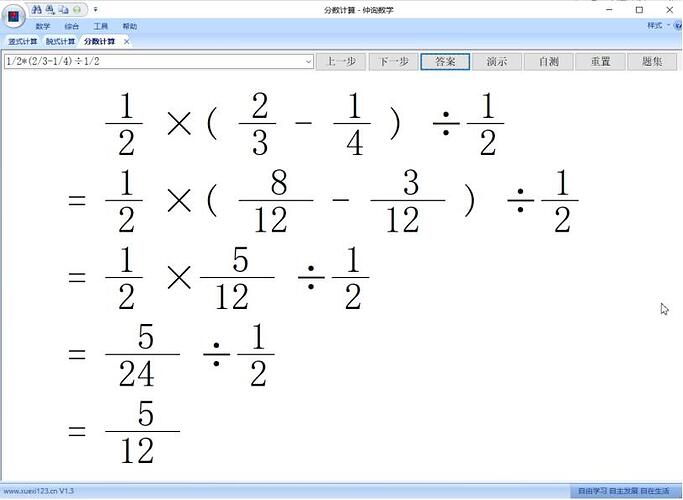Click the 答案 answer button
Image resolution: width=683 pixels, height=500 pixels.
click(445, 61)
